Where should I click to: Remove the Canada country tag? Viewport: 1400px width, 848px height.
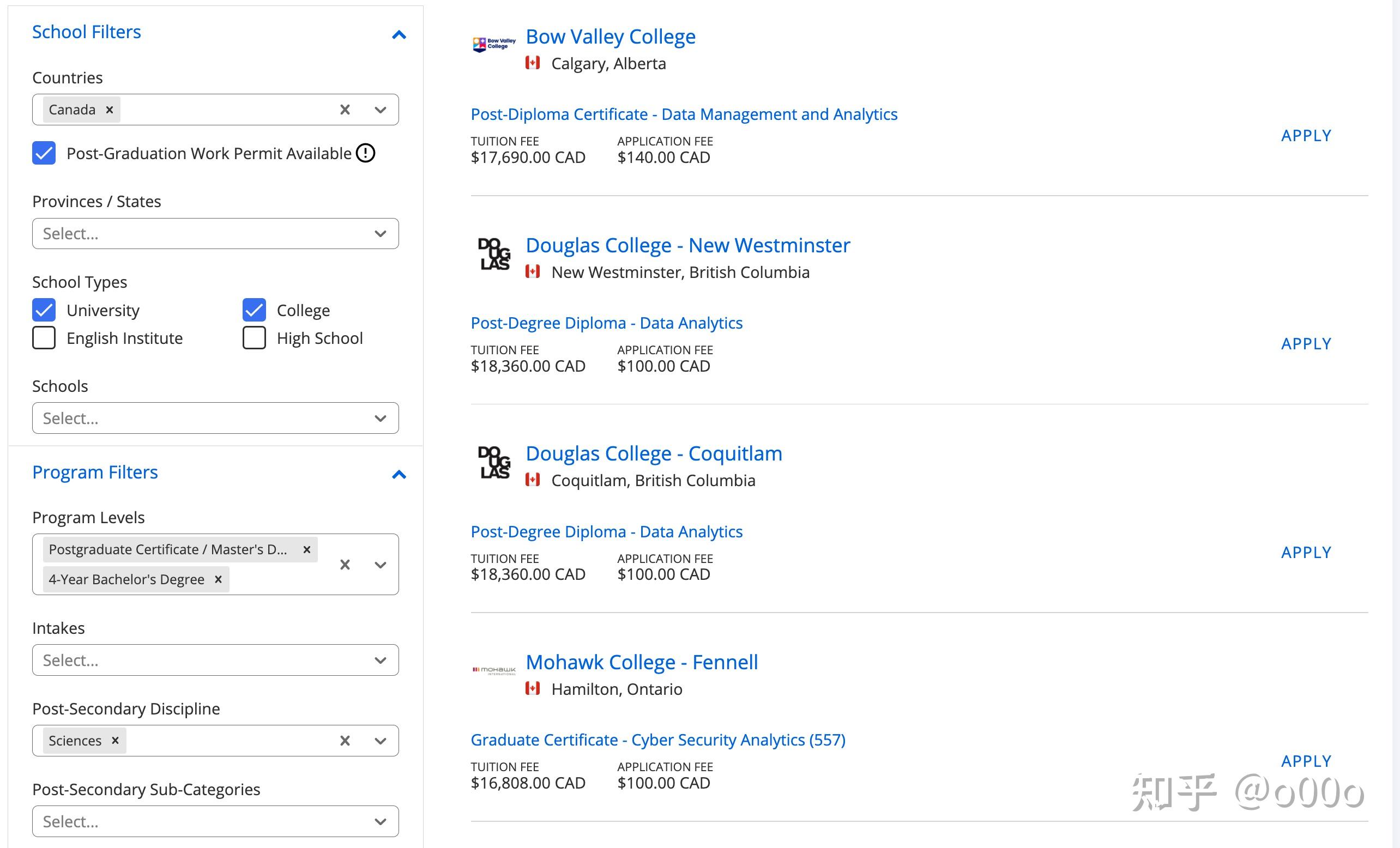tap(110, 110)
